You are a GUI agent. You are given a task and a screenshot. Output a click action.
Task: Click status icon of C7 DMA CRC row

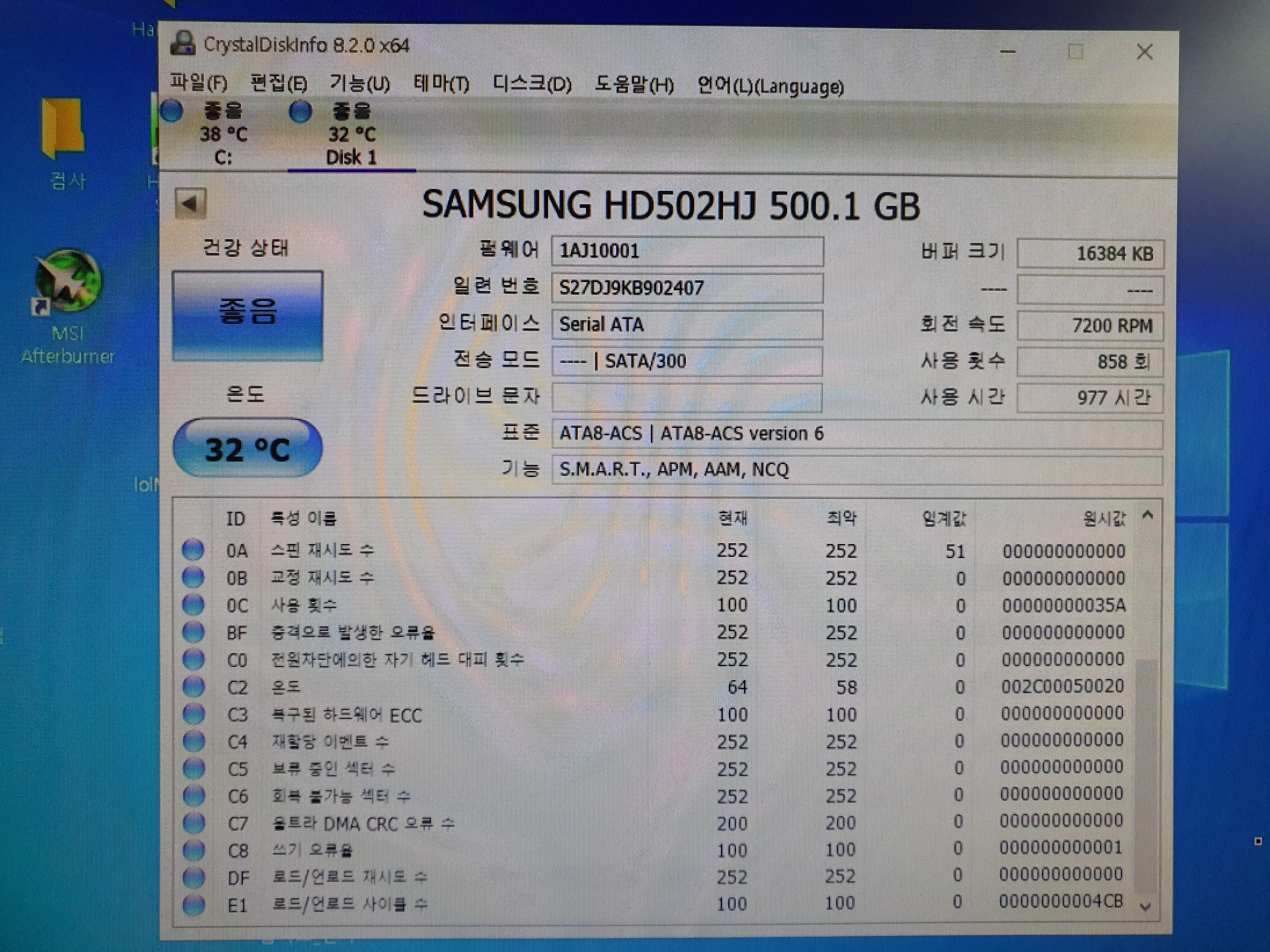(193, 824)
